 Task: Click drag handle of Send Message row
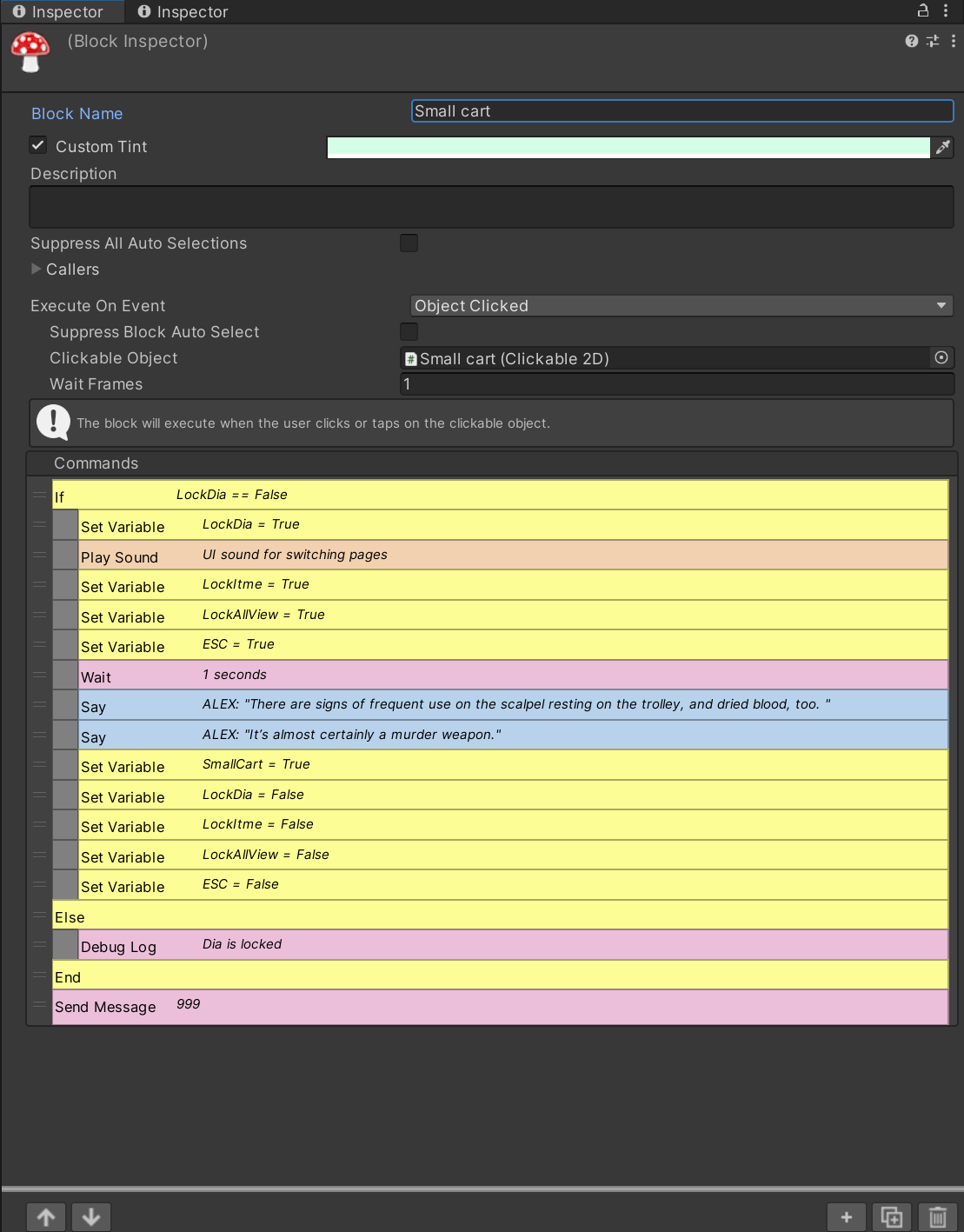pos(39,1005)
